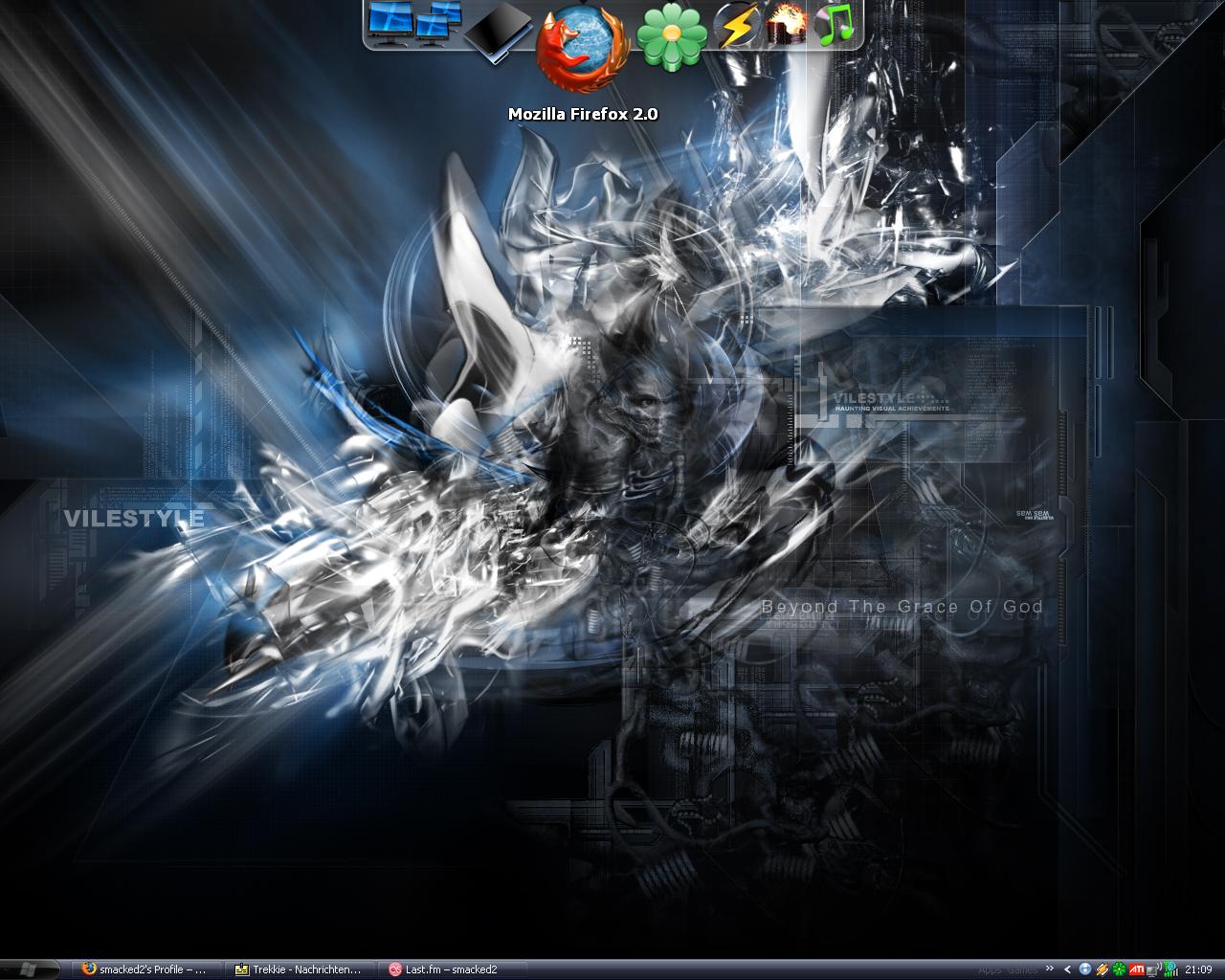
Task: Open the Windows Start button
Action: (31, 969)
